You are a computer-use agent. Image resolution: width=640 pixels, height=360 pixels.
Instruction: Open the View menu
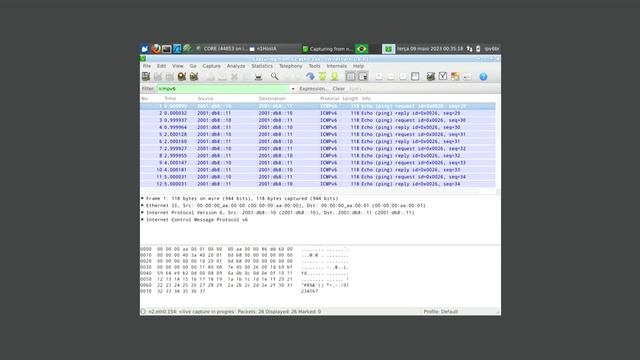[178, 66]
